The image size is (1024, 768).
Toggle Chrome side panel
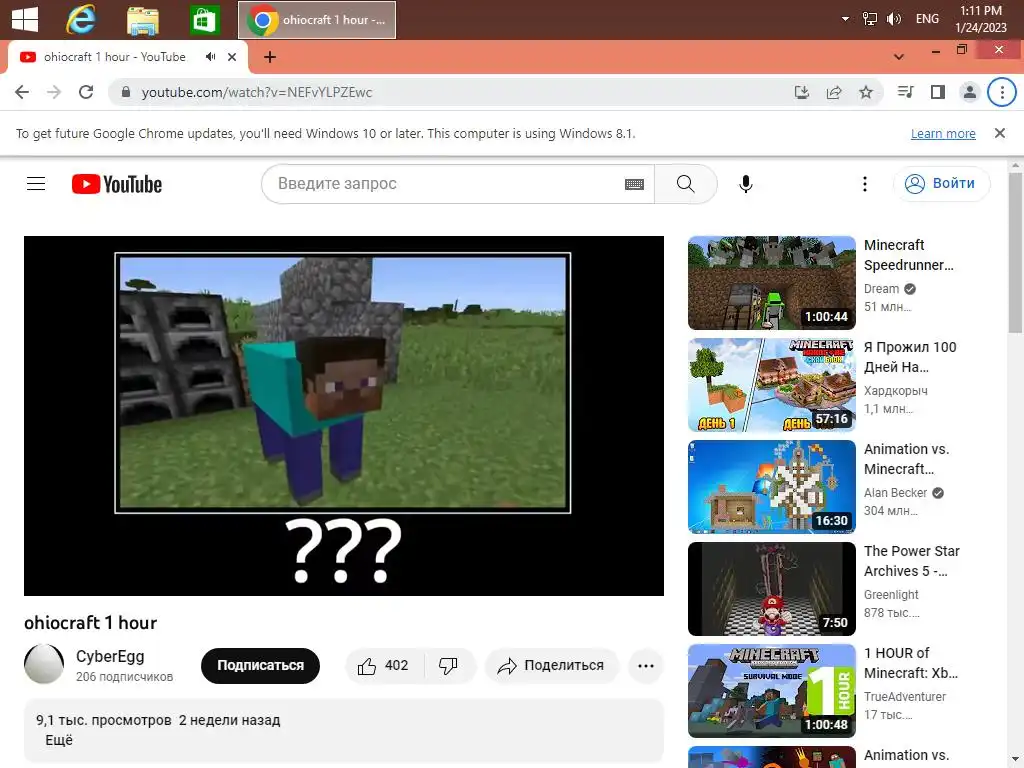click(938, 92)
